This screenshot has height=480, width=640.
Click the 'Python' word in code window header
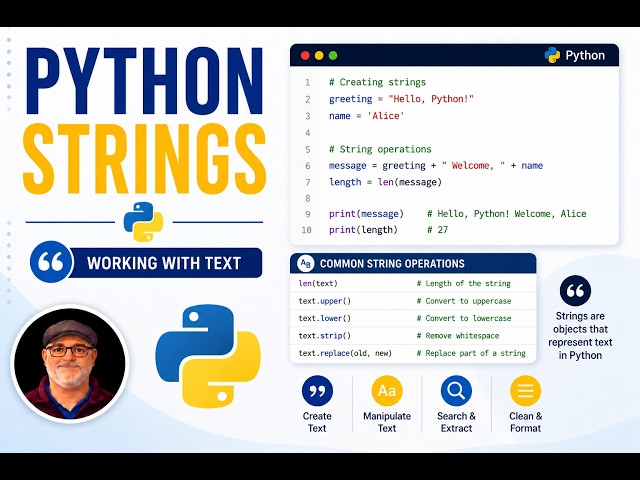point(585,56)
